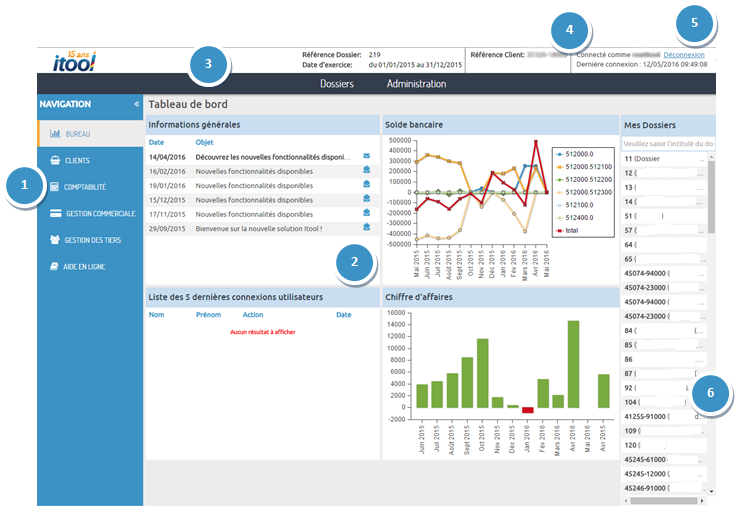Click the Aide en Ligne book icon
This screenshot has width=735, height=506.
click(x=54, y=266)
